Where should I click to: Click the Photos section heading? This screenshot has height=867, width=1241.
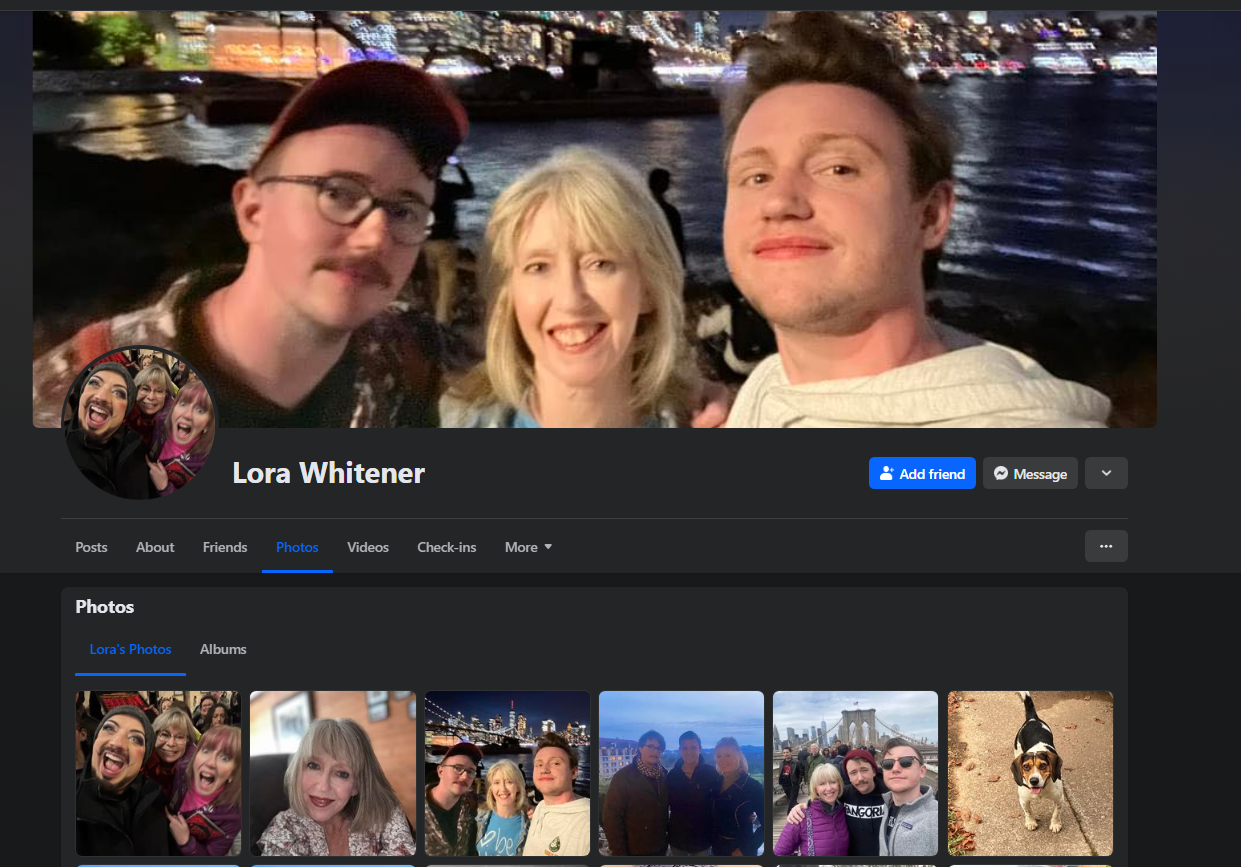(105, 607)
